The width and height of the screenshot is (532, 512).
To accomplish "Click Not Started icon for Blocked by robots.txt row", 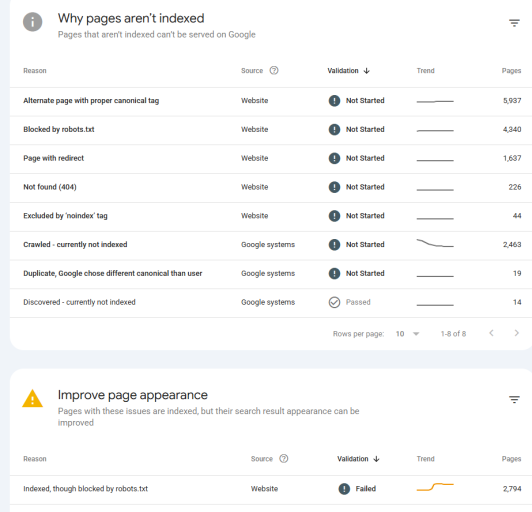I will click(334, 129).
